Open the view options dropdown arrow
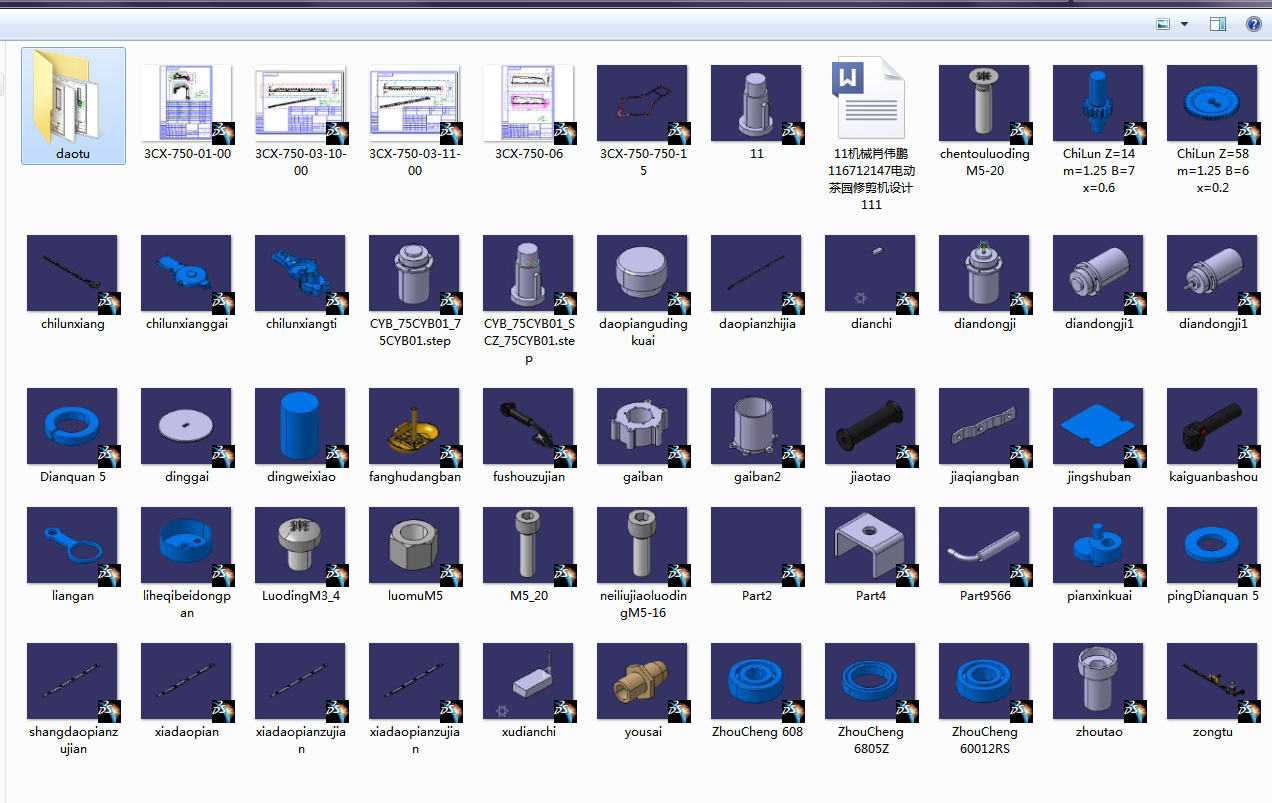Image resolution: width=1272 pixels, height=803 pixels. [1185, 24]
